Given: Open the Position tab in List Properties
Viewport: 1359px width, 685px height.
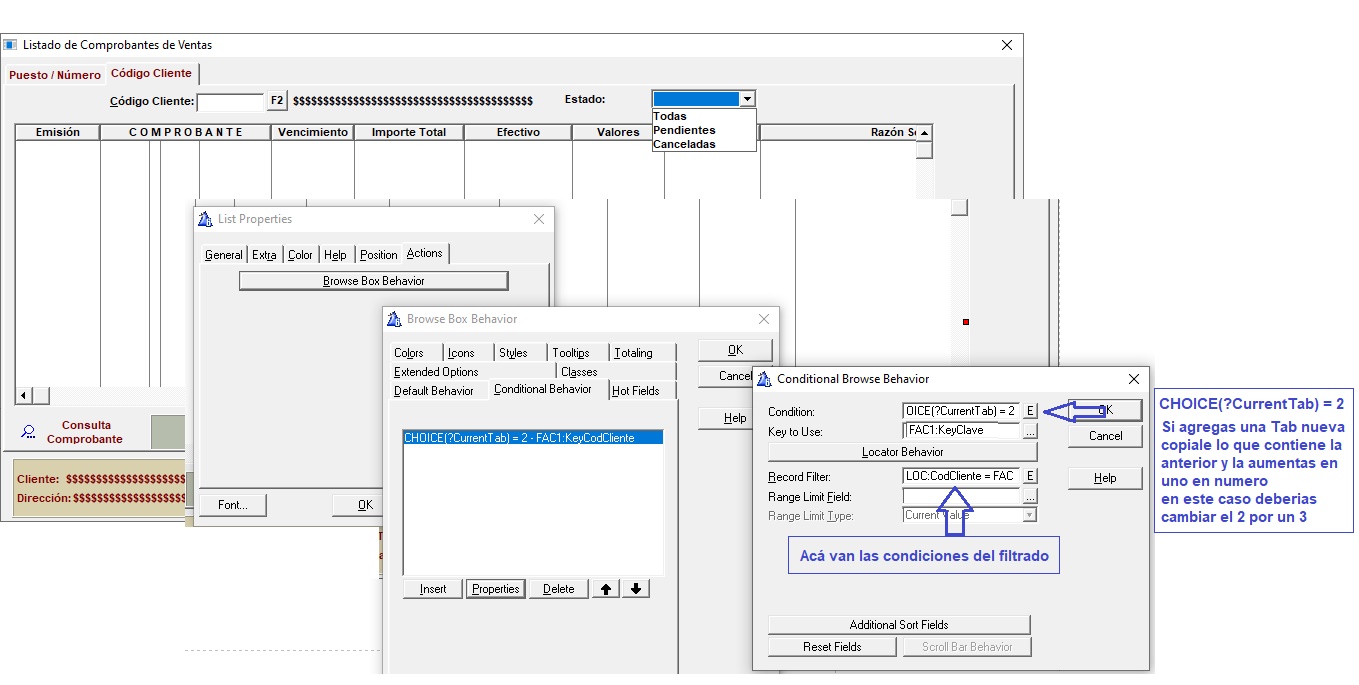Looking at the screenshot, I should [379, 255].
